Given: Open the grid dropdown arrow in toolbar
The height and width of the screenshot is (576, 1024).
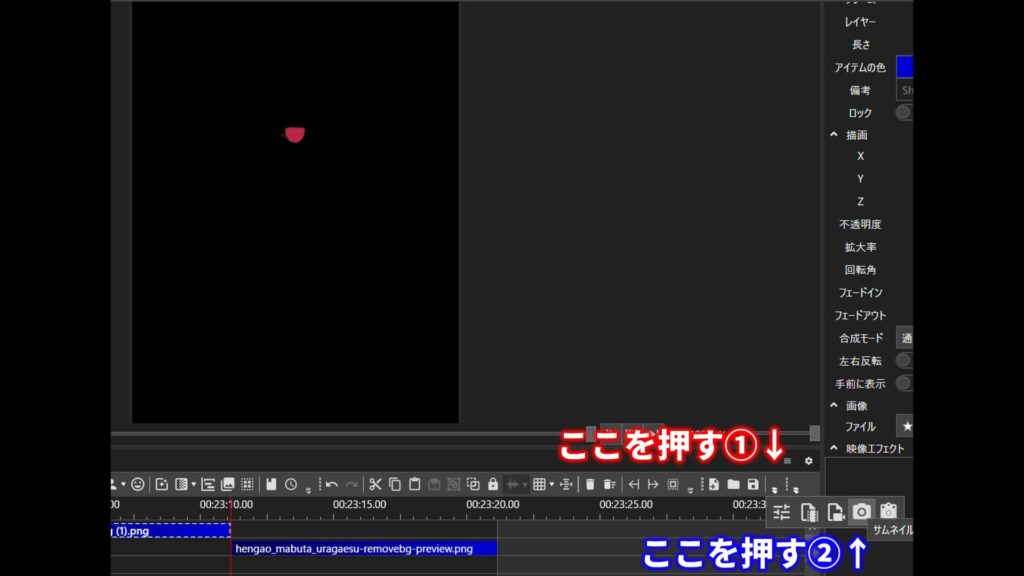Looking at the screenshot, I should [x=551, y=485].
